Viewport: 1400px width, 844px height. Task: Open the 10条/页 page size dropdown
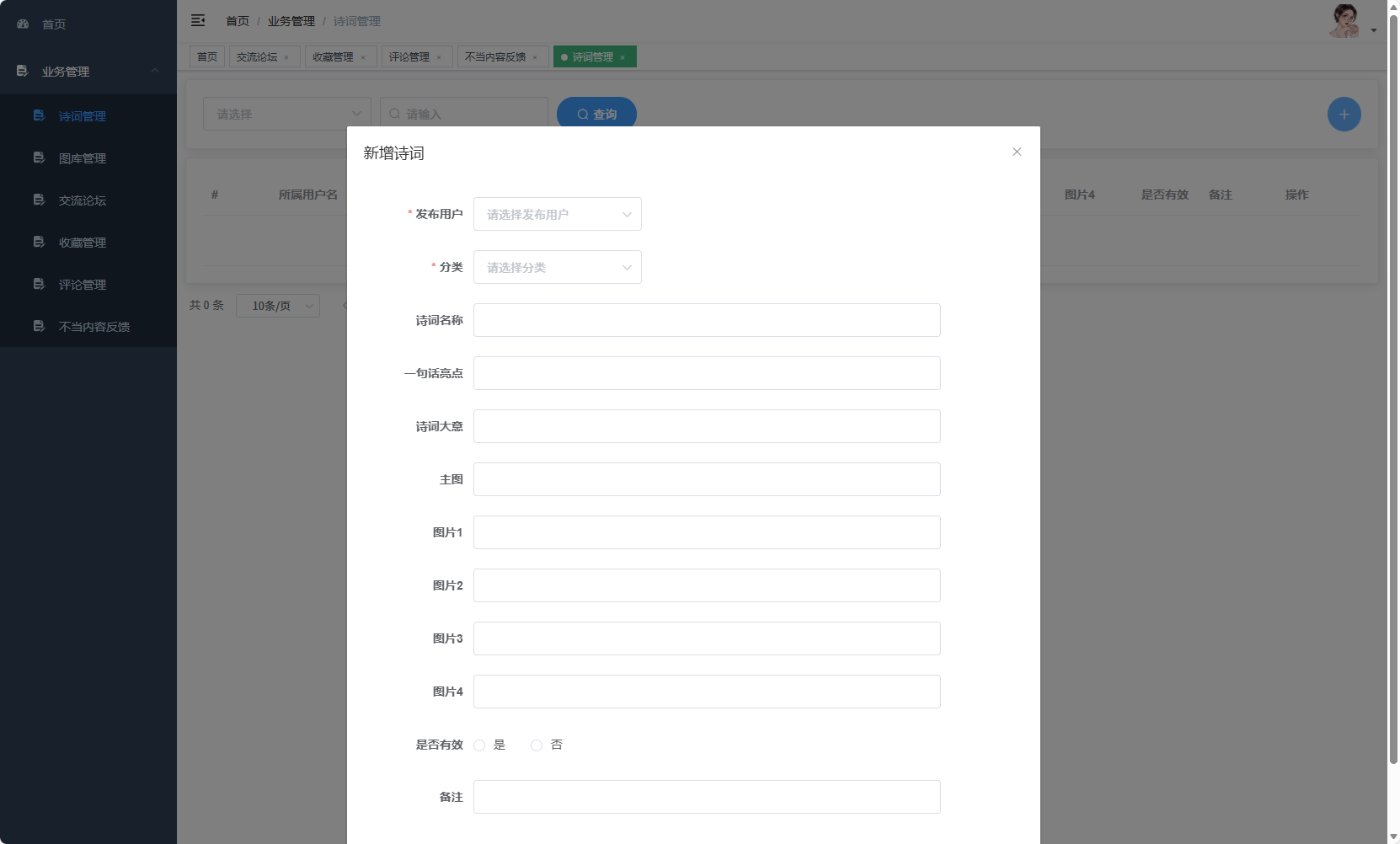(x=278, y=306)
